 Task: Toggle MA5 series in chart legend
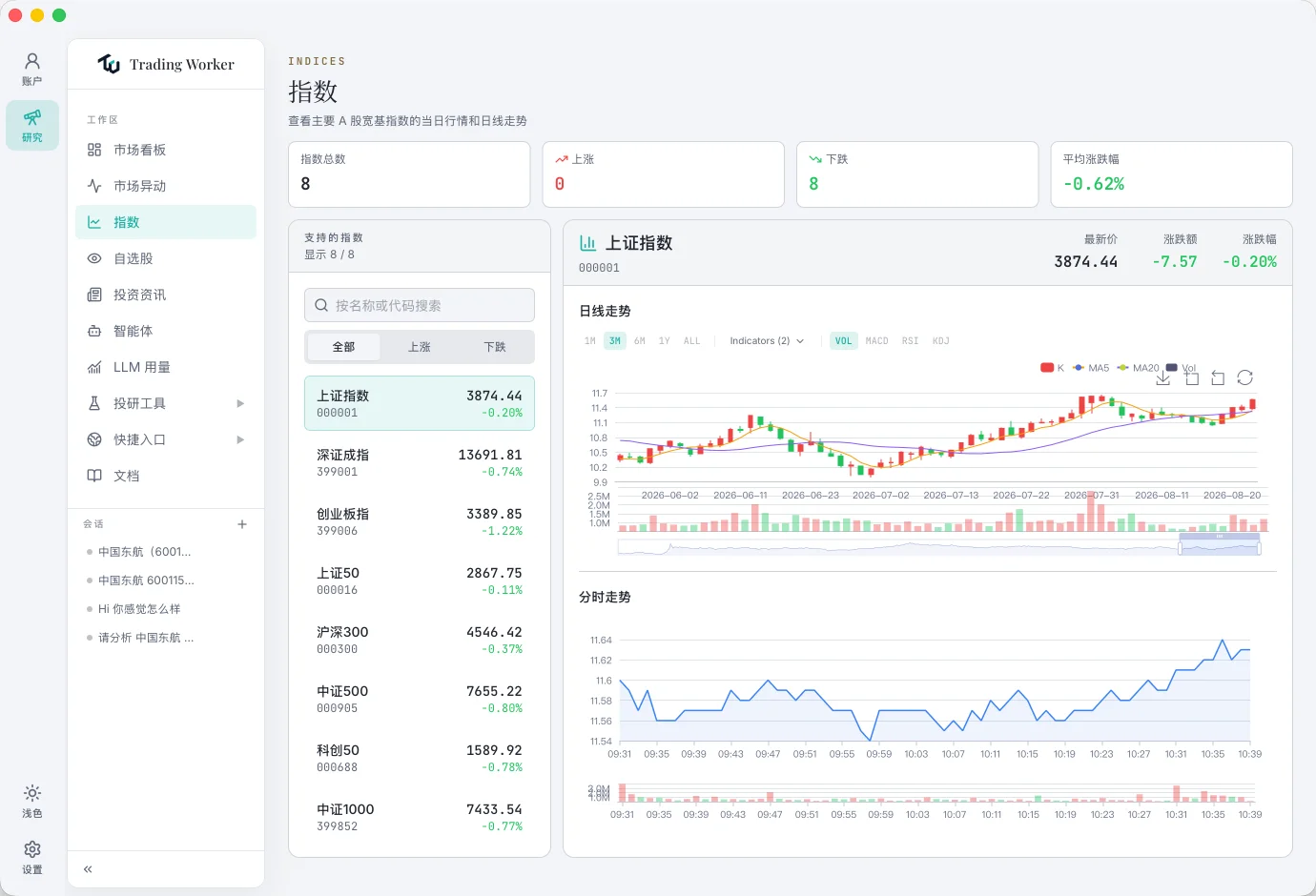[1091, 368]
